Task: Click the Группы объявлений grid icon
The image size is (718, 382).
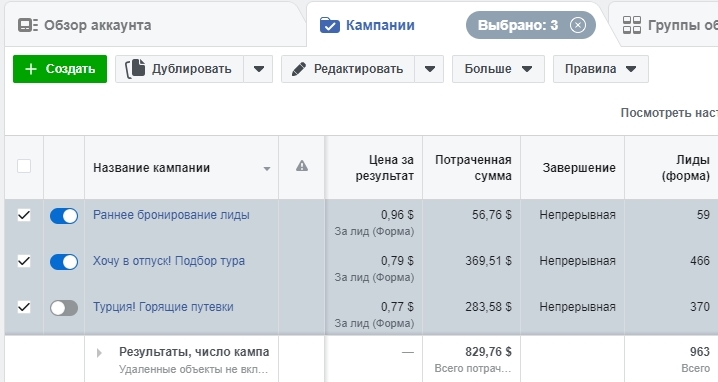Action: click(632, 25)
